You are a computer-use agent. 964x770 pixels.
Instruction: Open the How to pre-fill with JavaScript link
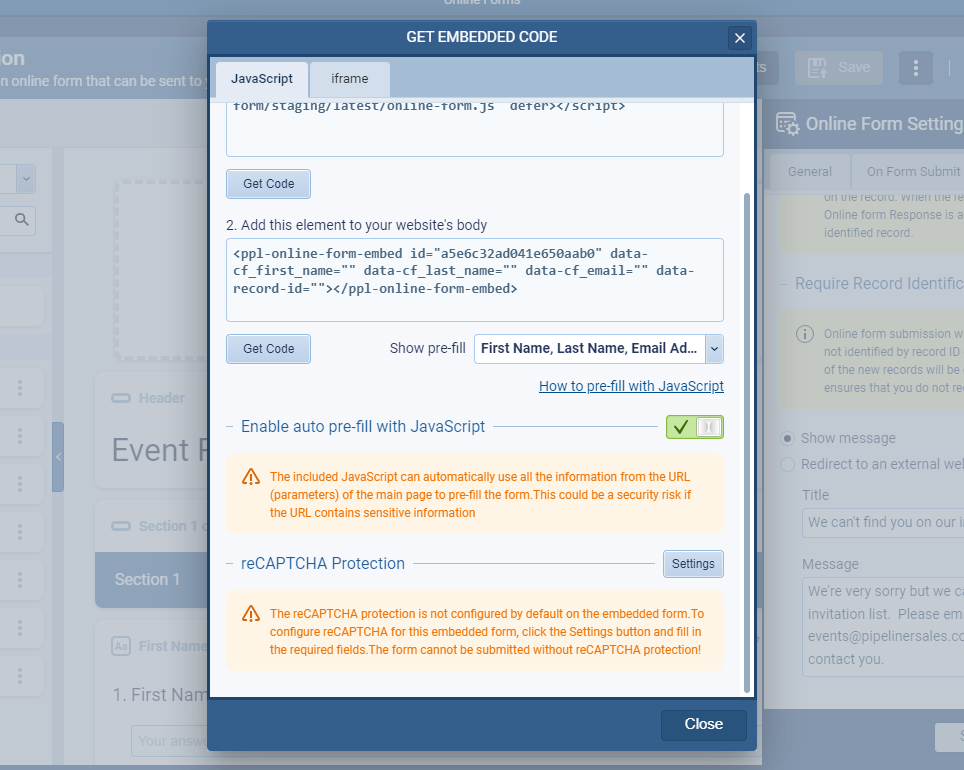[x=631, y=386]
